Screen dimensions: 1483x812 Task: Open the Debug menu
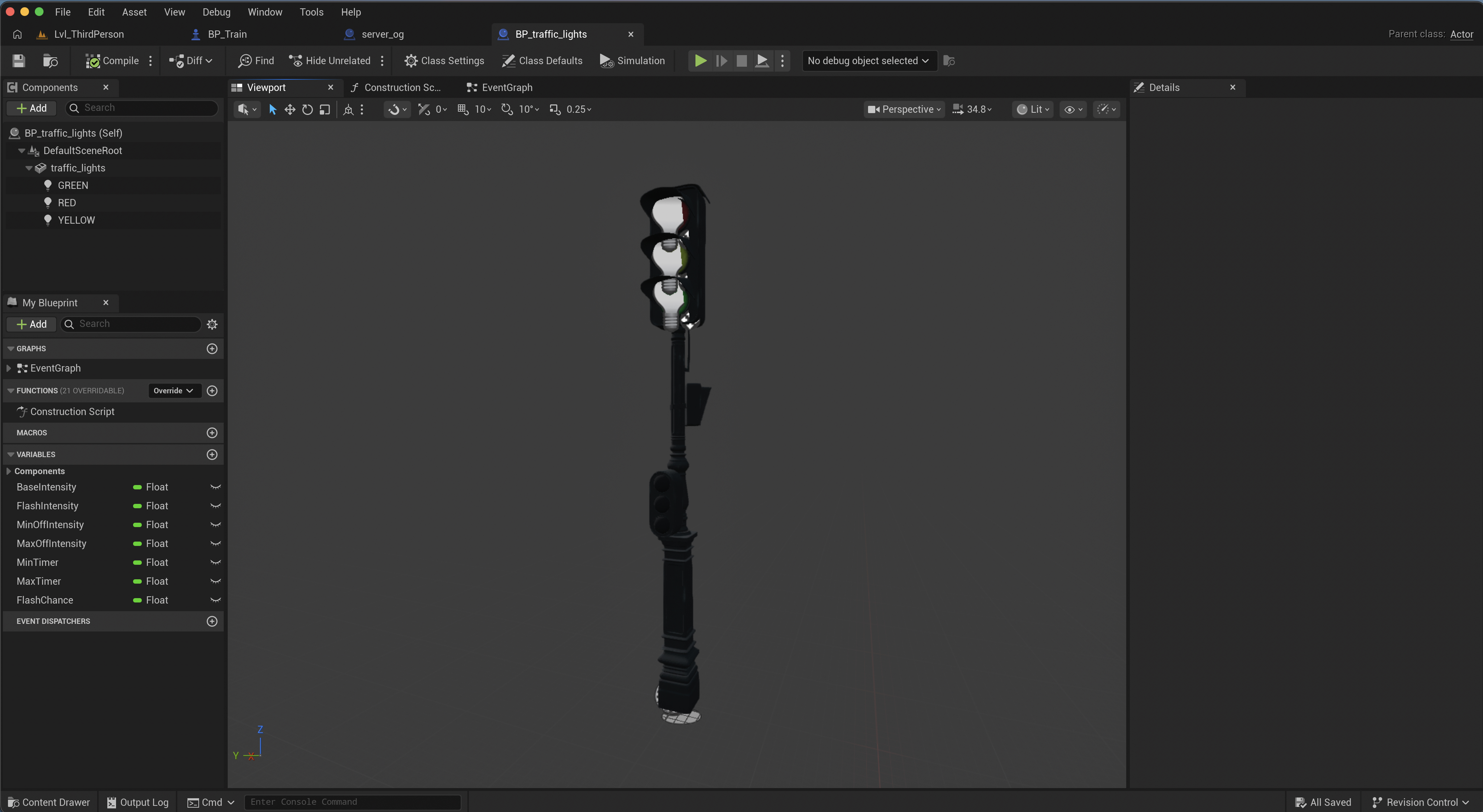coord(216,12)
